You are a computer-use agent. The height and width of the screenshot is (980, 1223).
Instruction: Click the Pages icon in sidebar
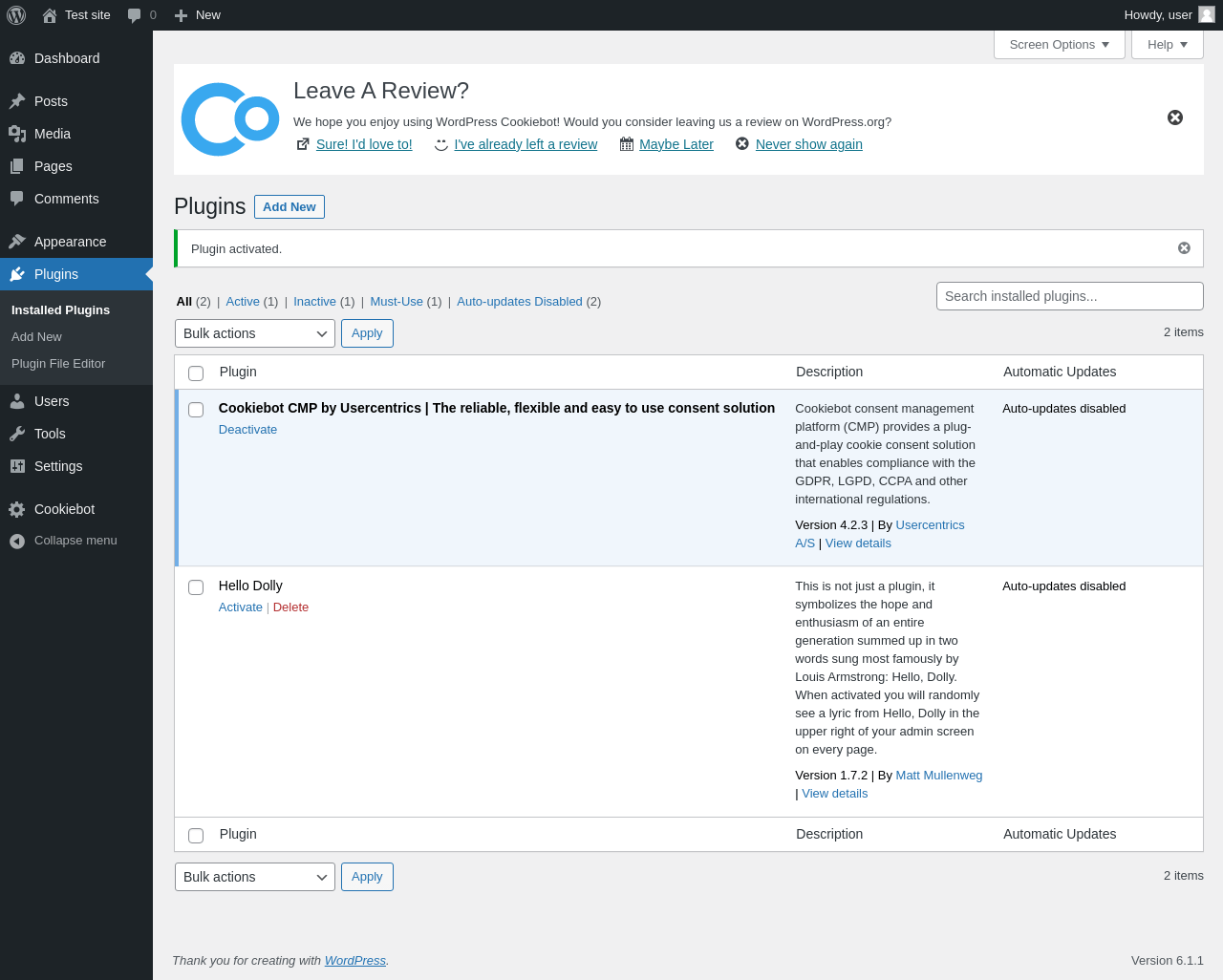pos(17,166)
